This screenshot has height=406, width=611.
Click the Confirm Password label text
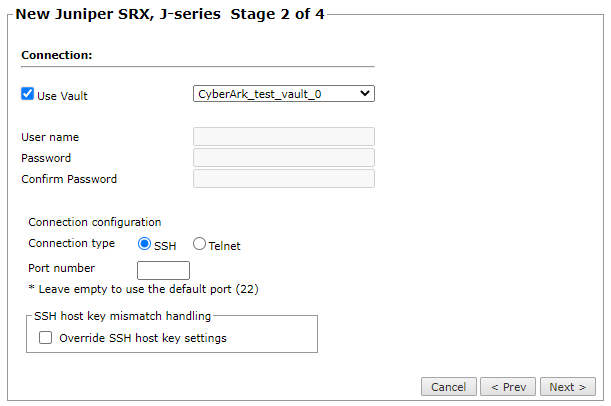click(x=69, y=179)
